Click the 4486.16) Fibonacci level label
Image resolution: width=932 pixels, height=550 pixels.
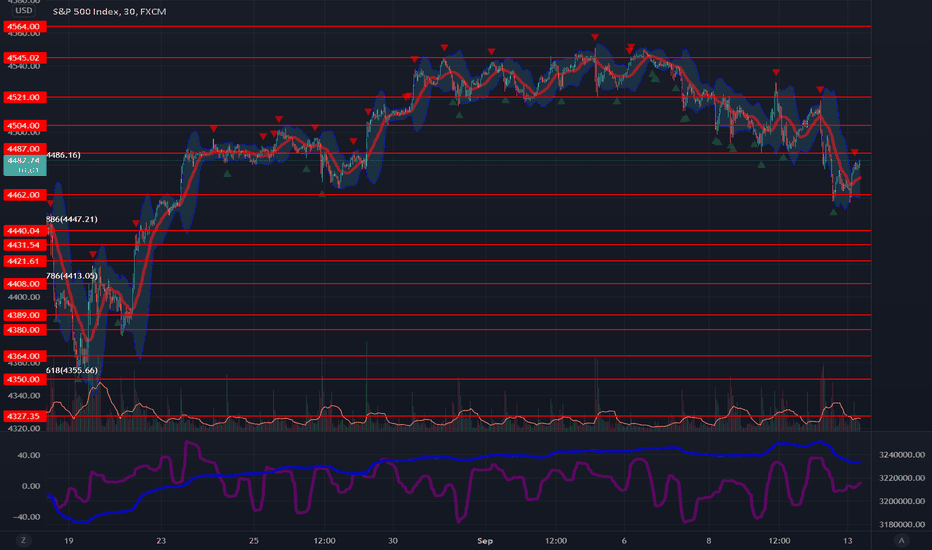click(63, 155)
